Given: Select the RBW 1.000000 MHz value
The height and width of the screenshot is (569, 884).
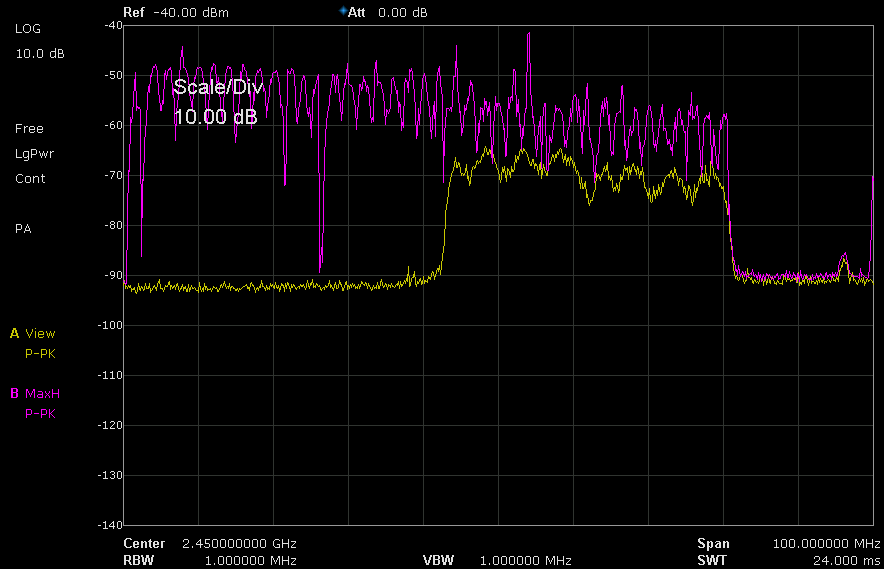Looking at the screenshot, I should 250,561.
